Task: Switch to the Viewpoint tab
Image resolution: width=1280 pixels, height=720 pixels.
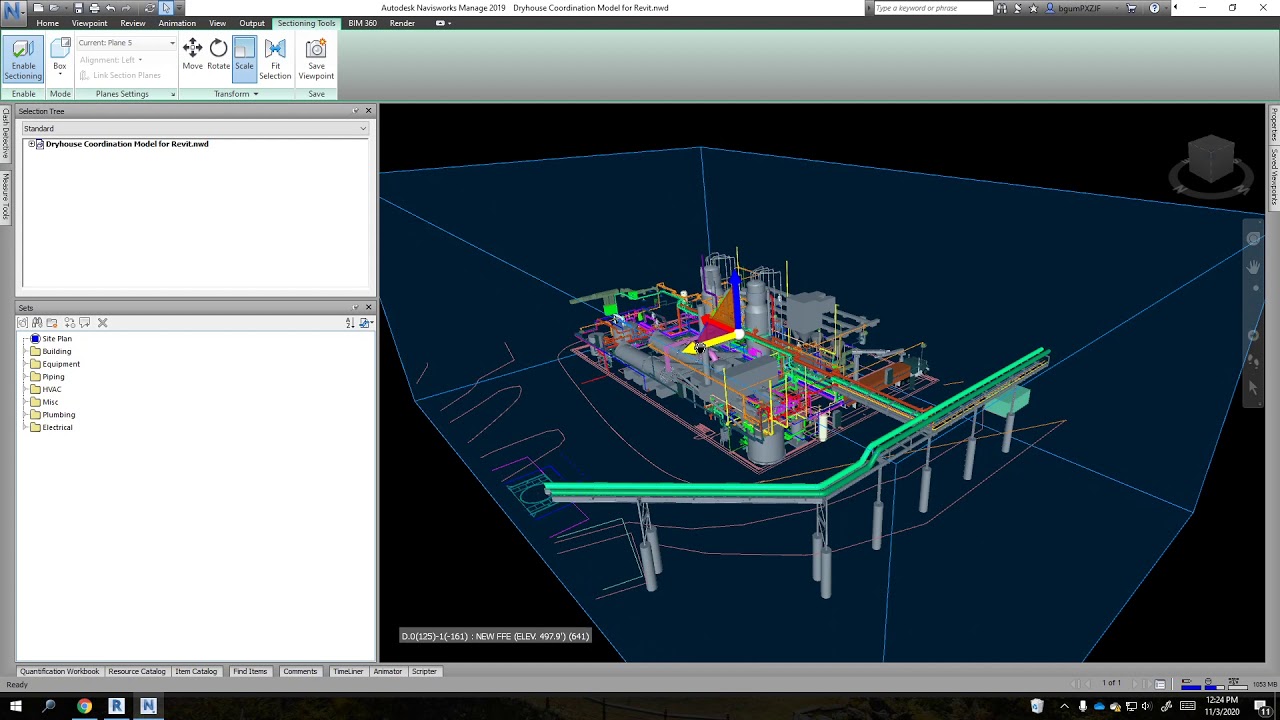Action: tap(89, 23)
